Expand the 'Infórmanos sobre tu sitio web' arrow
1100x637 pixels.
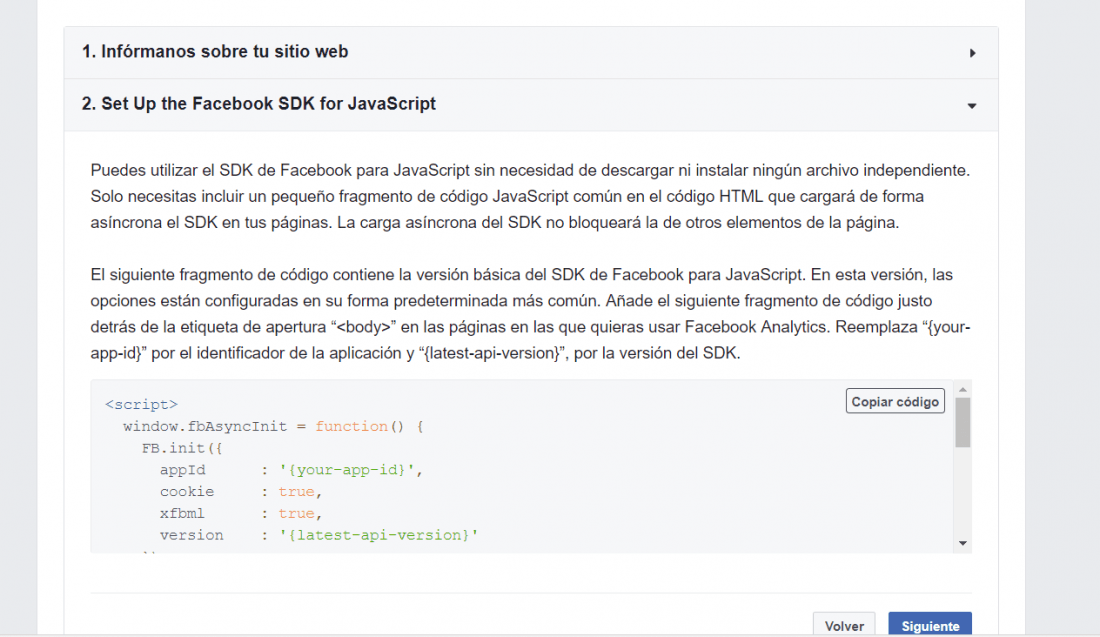[972, 53]
